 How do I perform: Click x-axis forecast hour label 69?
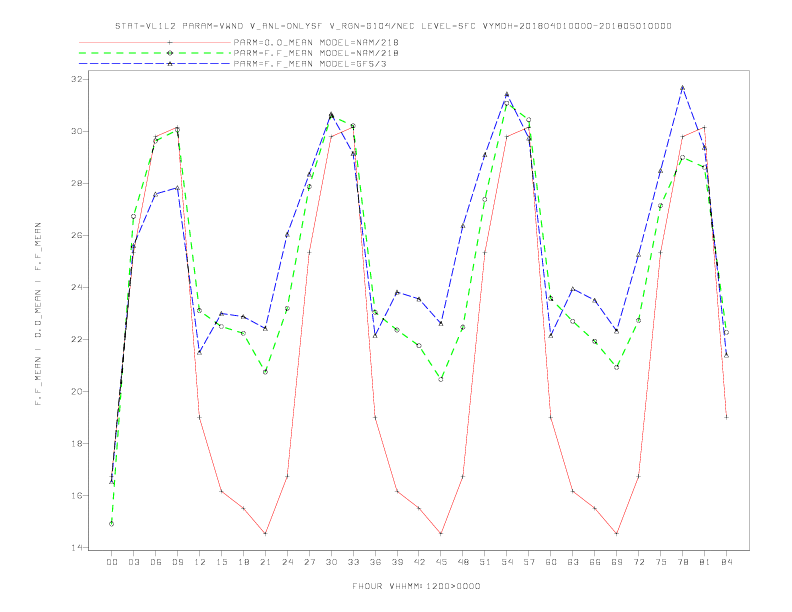pos(617,562)
